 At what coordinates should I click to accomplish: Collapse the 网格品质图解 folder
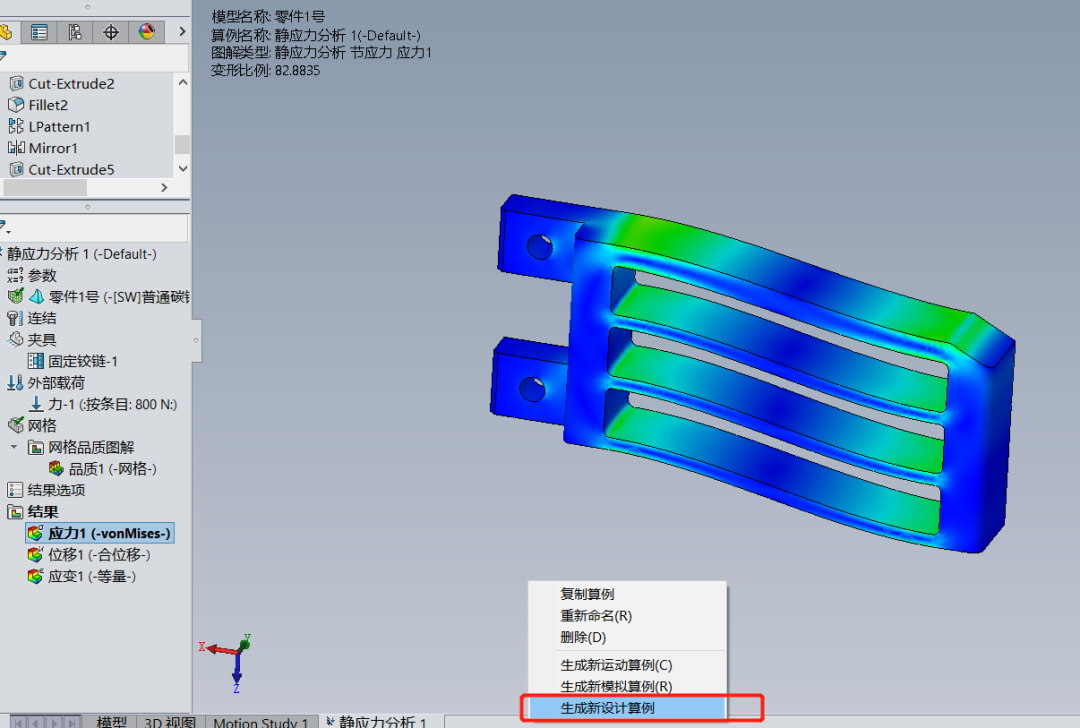point(14,447)
